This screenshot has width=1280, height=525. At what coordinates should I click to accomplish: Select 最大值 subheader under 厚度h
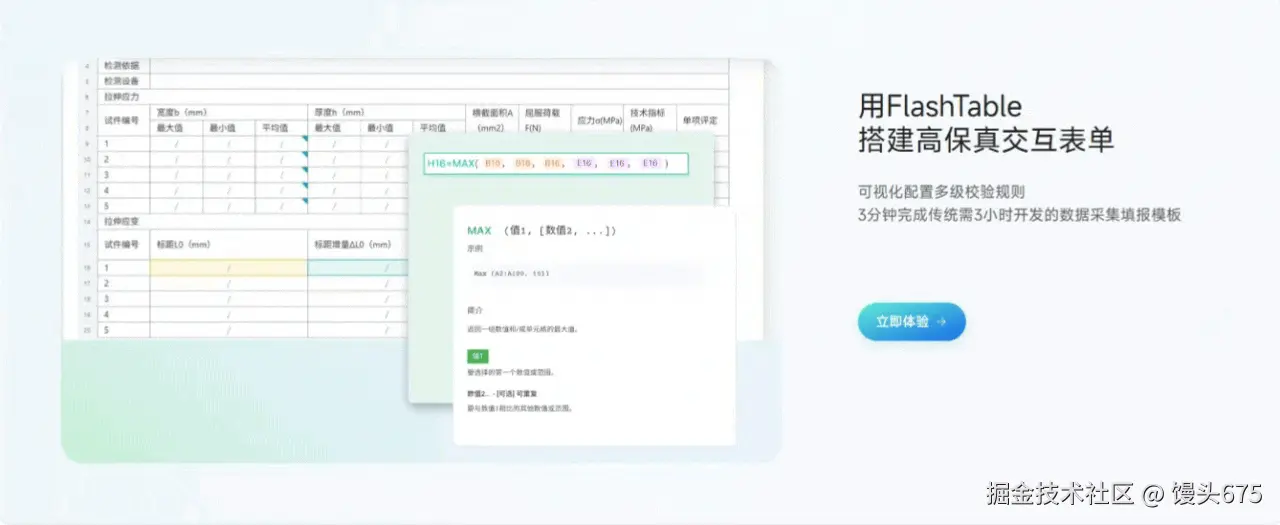[x=329, y=128]
